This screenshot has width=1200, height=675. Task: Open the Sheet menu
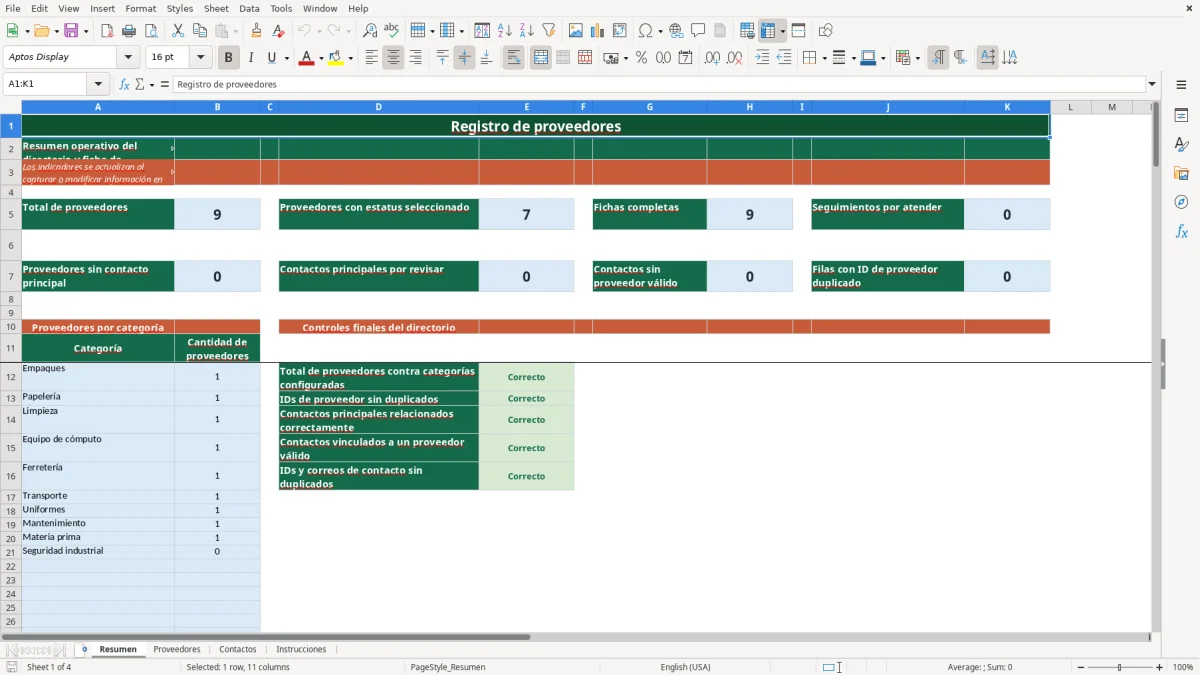tap(216, 8)
